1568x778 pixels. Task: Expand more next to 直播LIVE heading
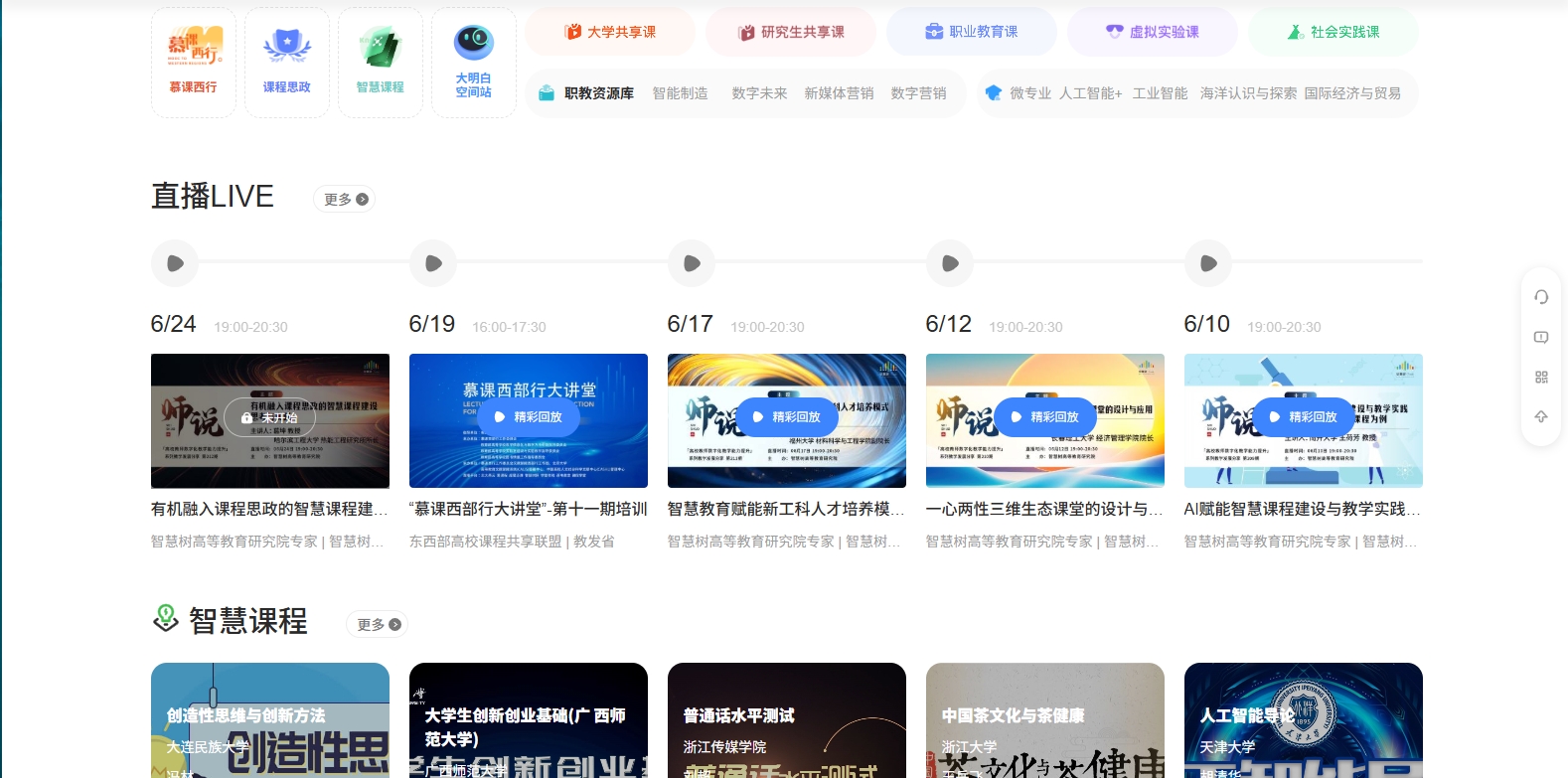click(x=345, y=200)
